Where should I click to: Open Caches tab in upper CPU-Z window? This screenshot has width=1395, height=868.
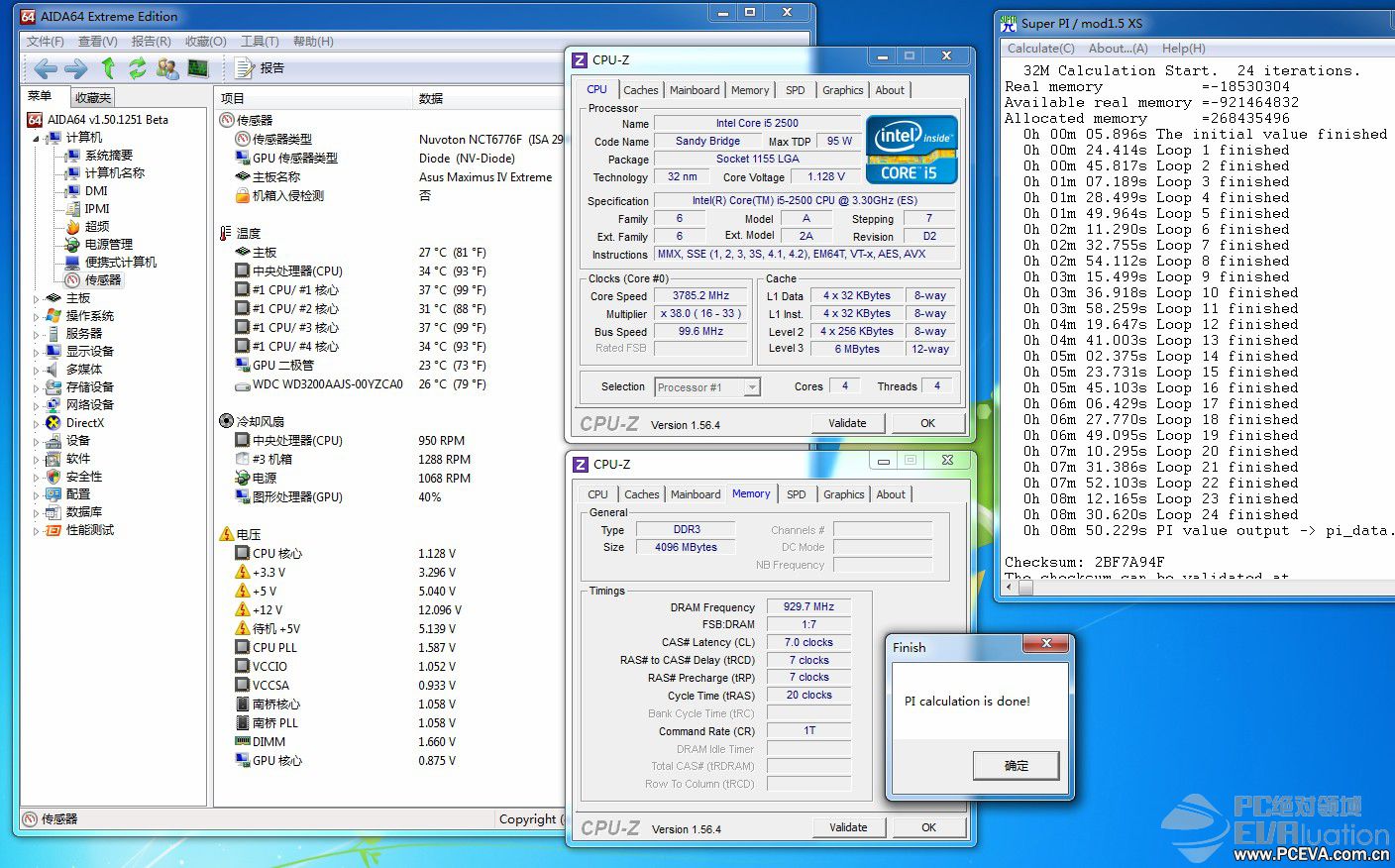[641, 90]
